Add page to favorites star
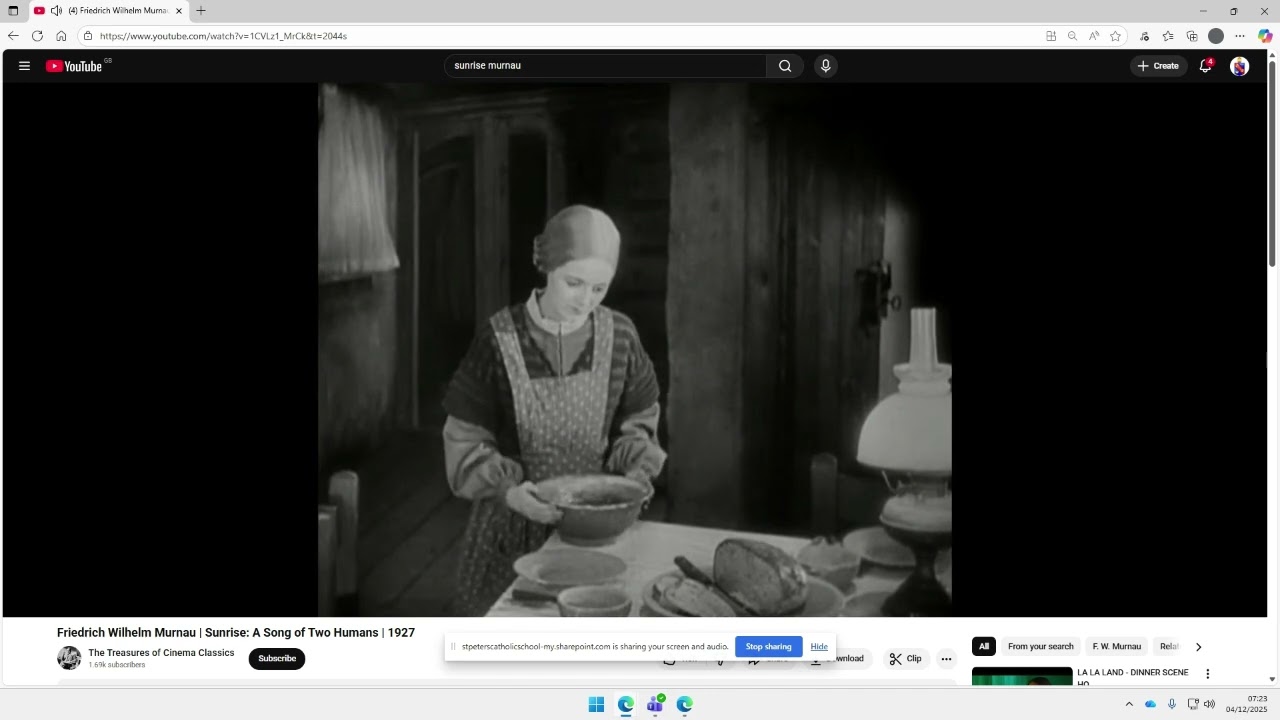The image size is (1280, 720). tap(1115, 36)
